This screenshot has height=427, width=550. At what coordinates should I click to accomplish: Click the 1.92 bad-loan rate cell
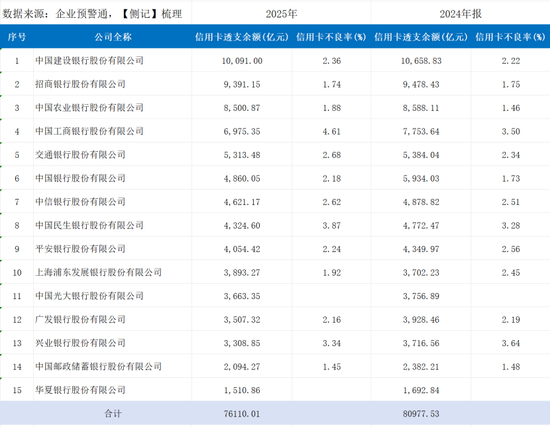(332, 273)
